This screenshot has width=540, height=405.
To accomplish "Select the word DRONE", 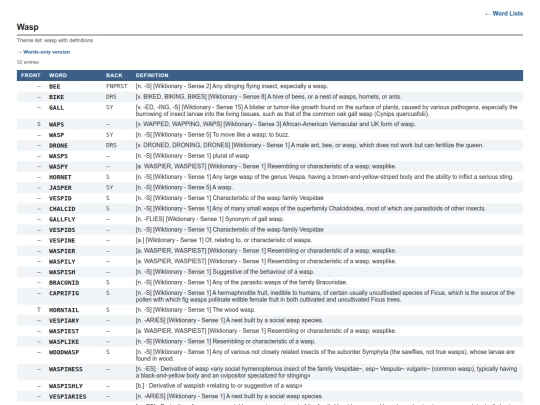I will coord(58,145).
